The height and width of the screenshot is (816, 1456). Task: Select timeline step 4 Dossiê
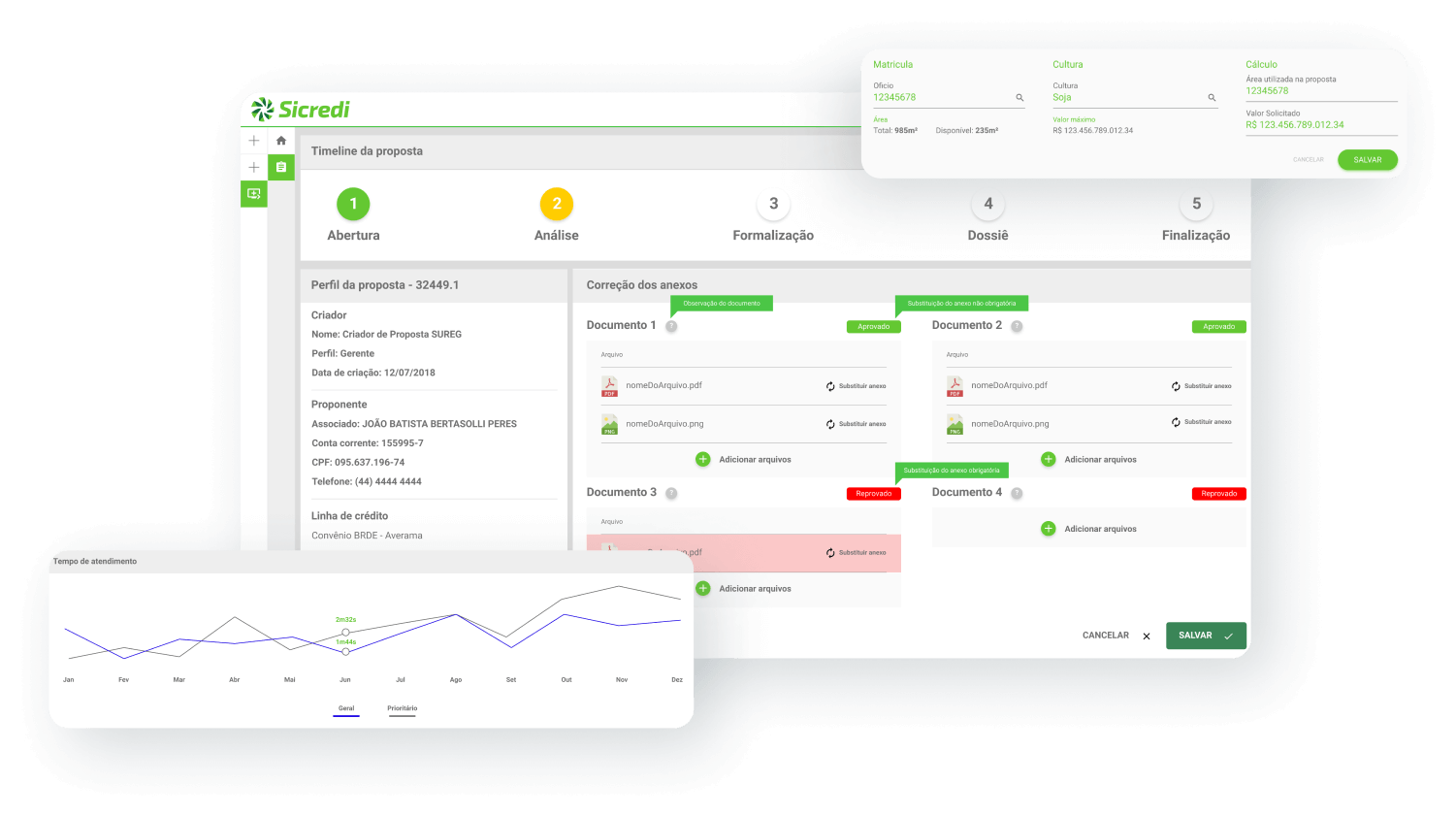point(988,204)
